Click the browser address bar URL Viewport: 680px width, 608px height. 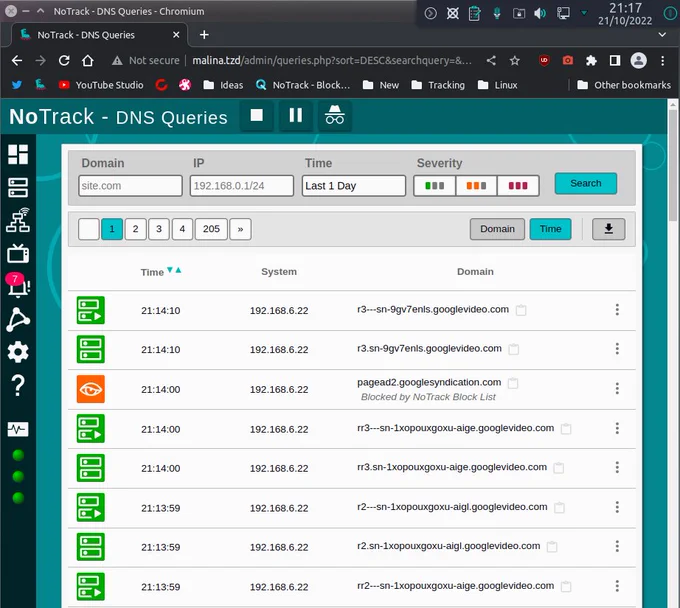[x=332, y=60]
